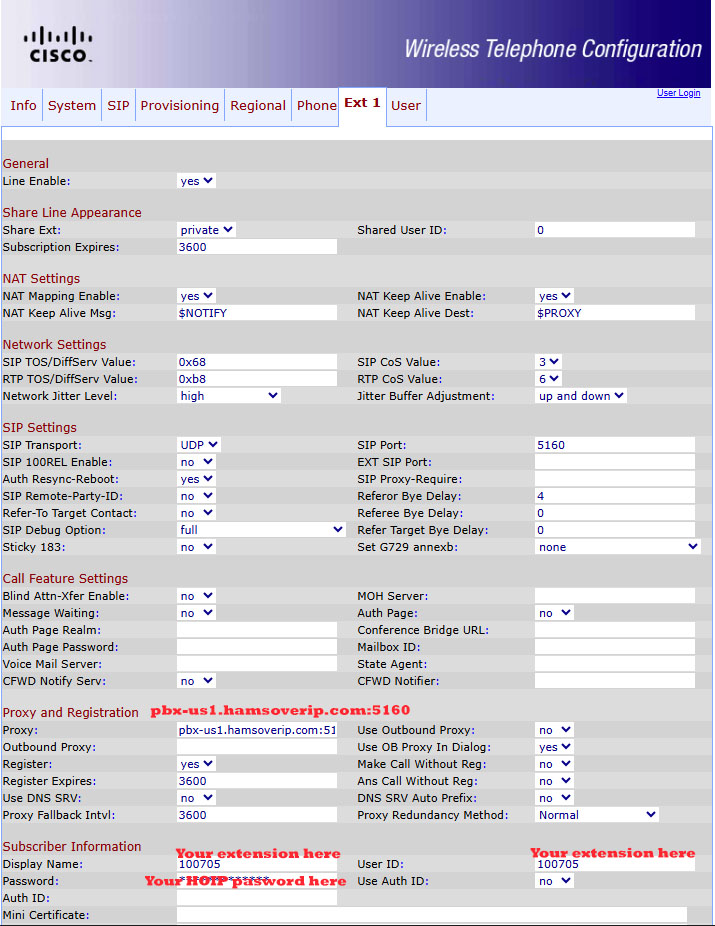Viewport: 715px width, 926px height.
Task: Open NAT Keep Alive Enable dropdown
Action: (x=554, y=296)
